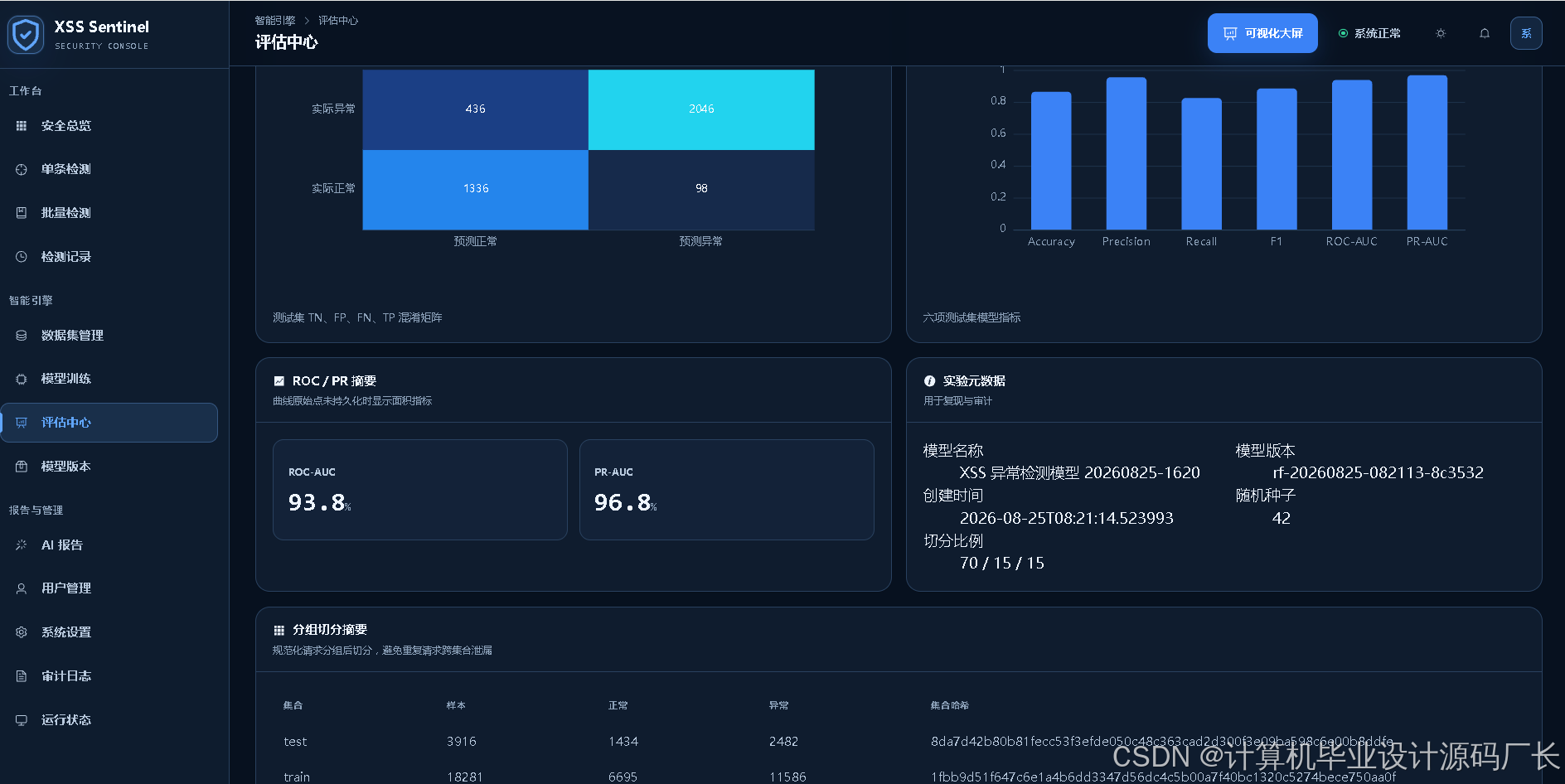Open the 可视化大屏 big screen view
Viewport: 1565px width, 784px height.
tap(1262, 33)
